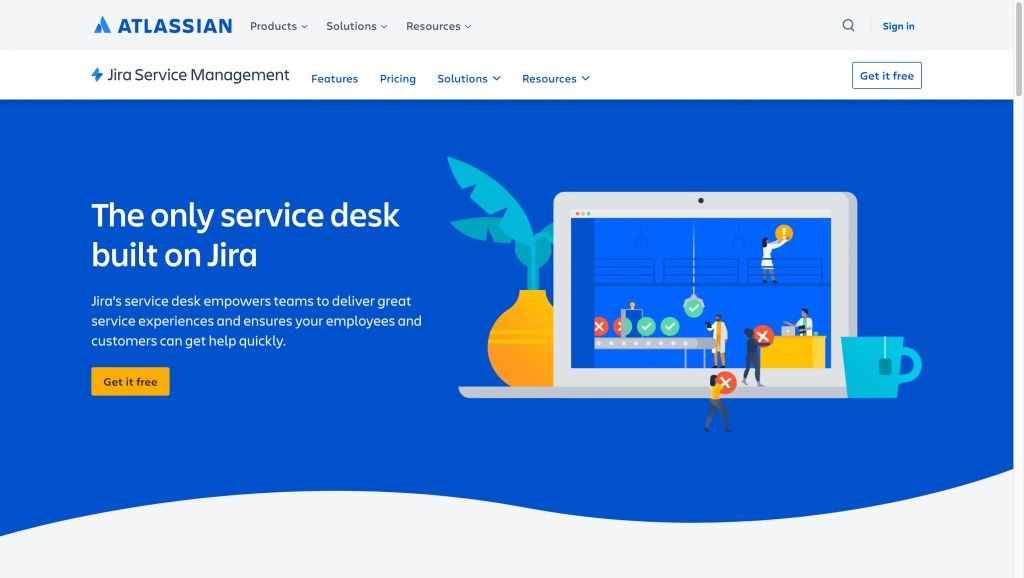Image resolution: width=1024 pixels, height=578 pixels.
Task: Click the Atlassian triangle logo
Action: click(x=104, y=25)
